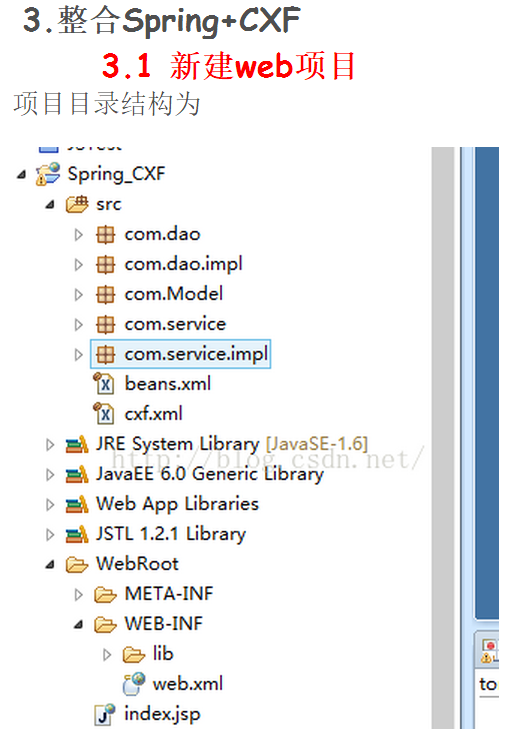Expand the com.service package
Screen dimensions: 523x737
(x=79, y=325)
